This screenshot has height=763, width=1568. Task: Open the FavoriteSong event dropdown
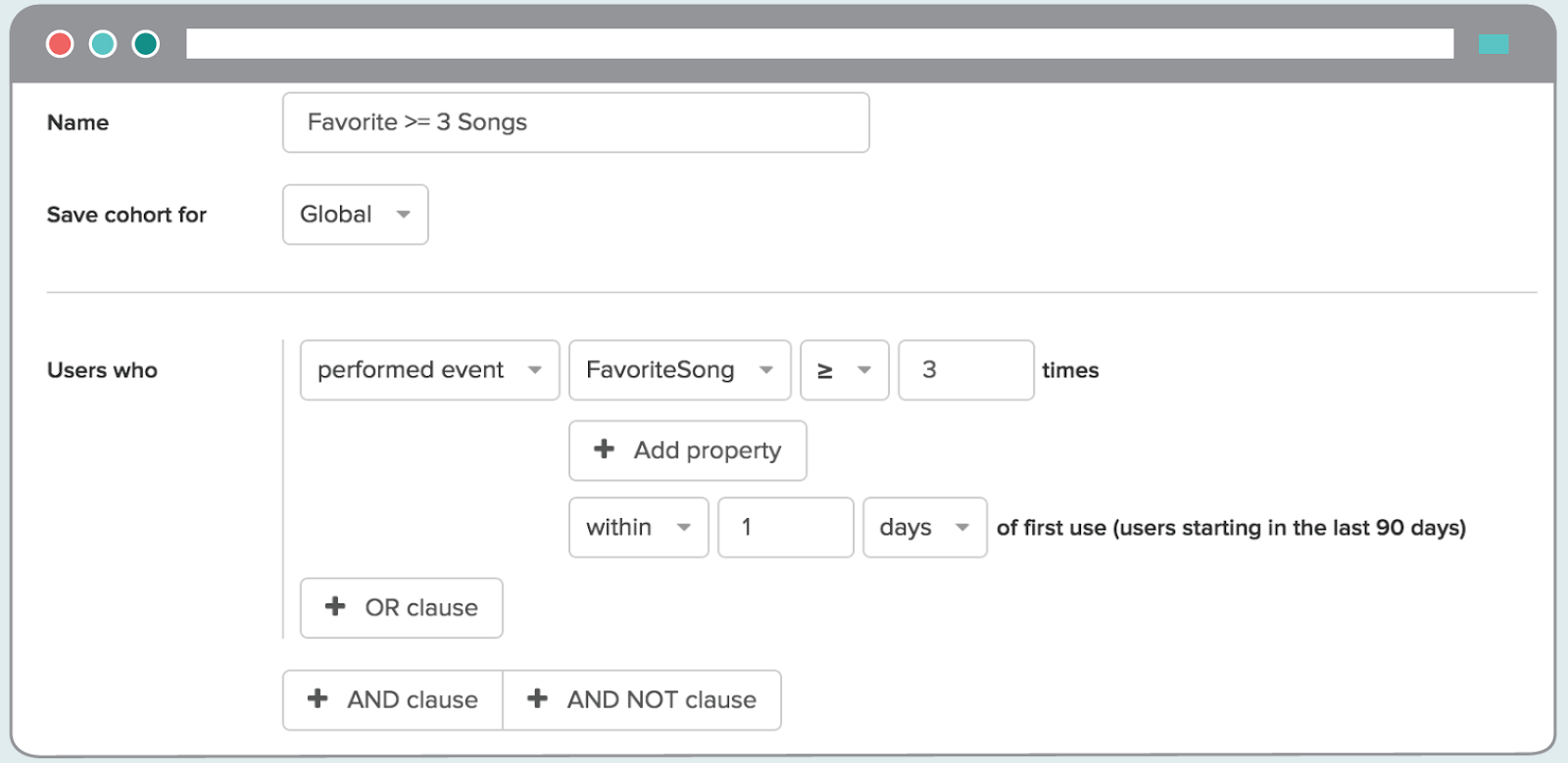(x=679, y=370)
